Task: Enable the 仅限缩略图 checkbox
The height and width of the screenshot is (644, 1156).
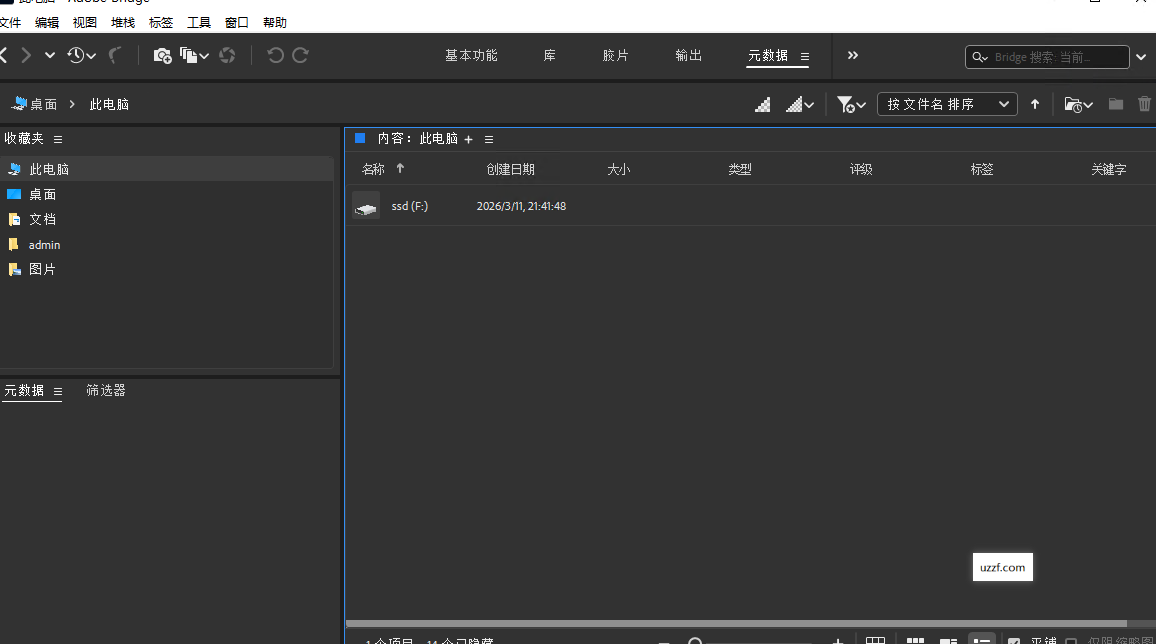Action: 1070,640
